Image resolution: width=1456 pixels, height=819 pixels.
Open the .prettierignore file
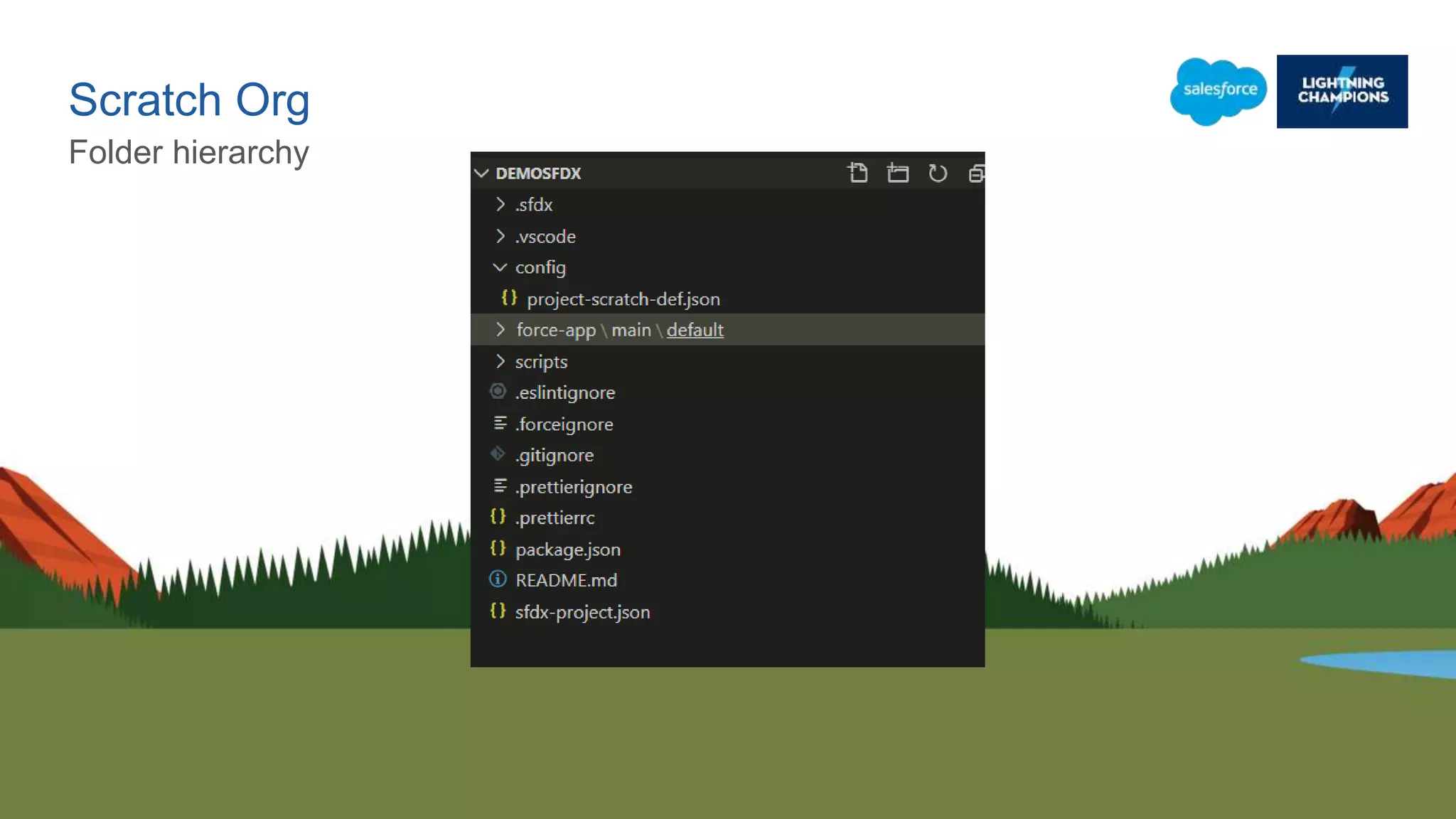point(574,487)
